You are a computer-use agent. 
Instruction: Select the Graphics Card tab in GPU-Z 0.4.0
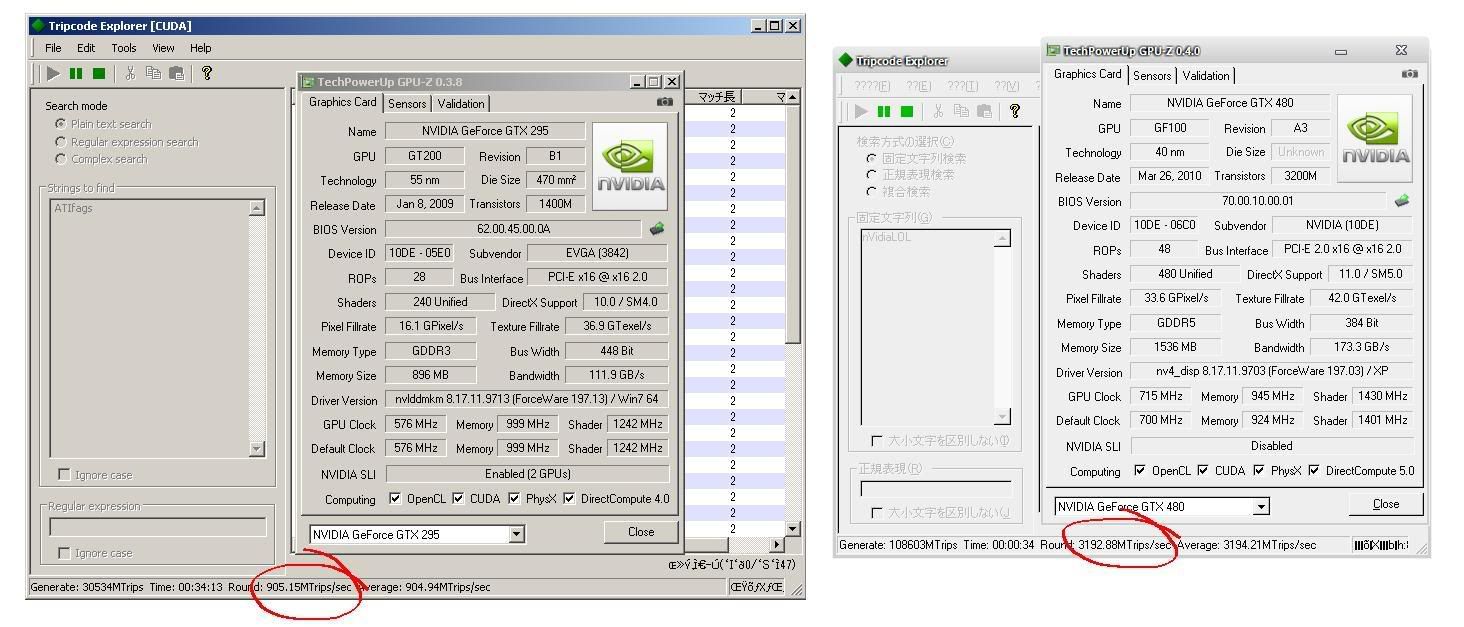pos(1088,74)
